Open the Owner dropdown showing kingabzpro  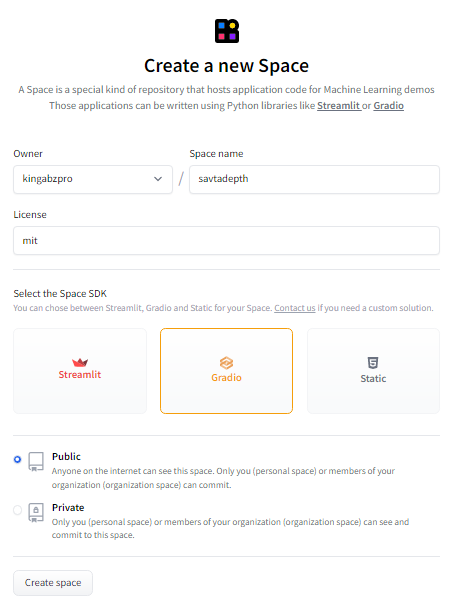point(93,179)
